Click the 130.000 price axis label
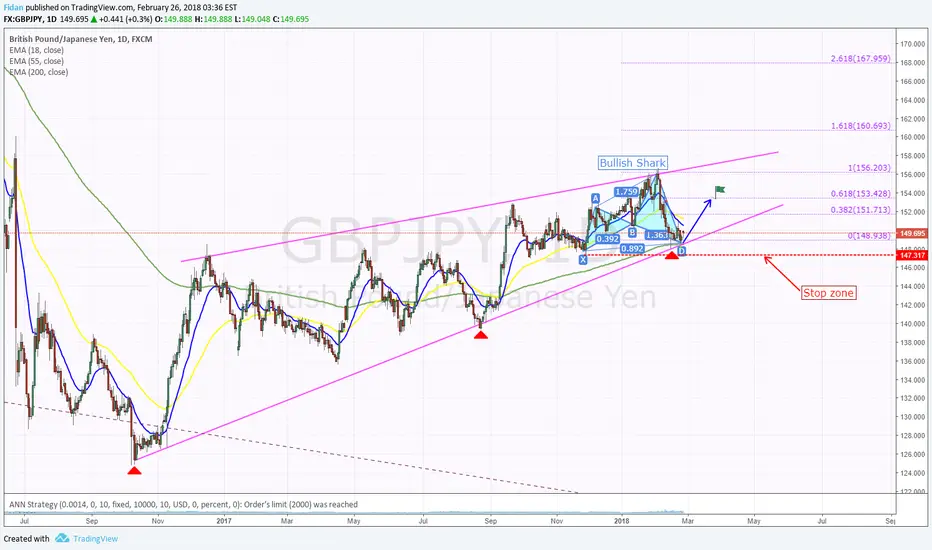The height and width of the screenshot is (550, 932). (912, 417)
